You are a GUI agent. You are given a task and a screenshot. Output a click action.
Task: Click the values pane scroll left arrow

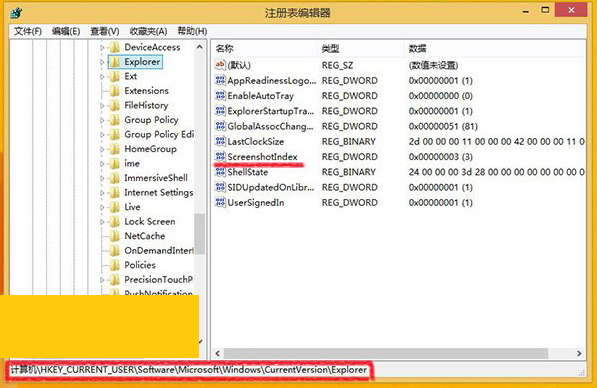click(217, 353)
